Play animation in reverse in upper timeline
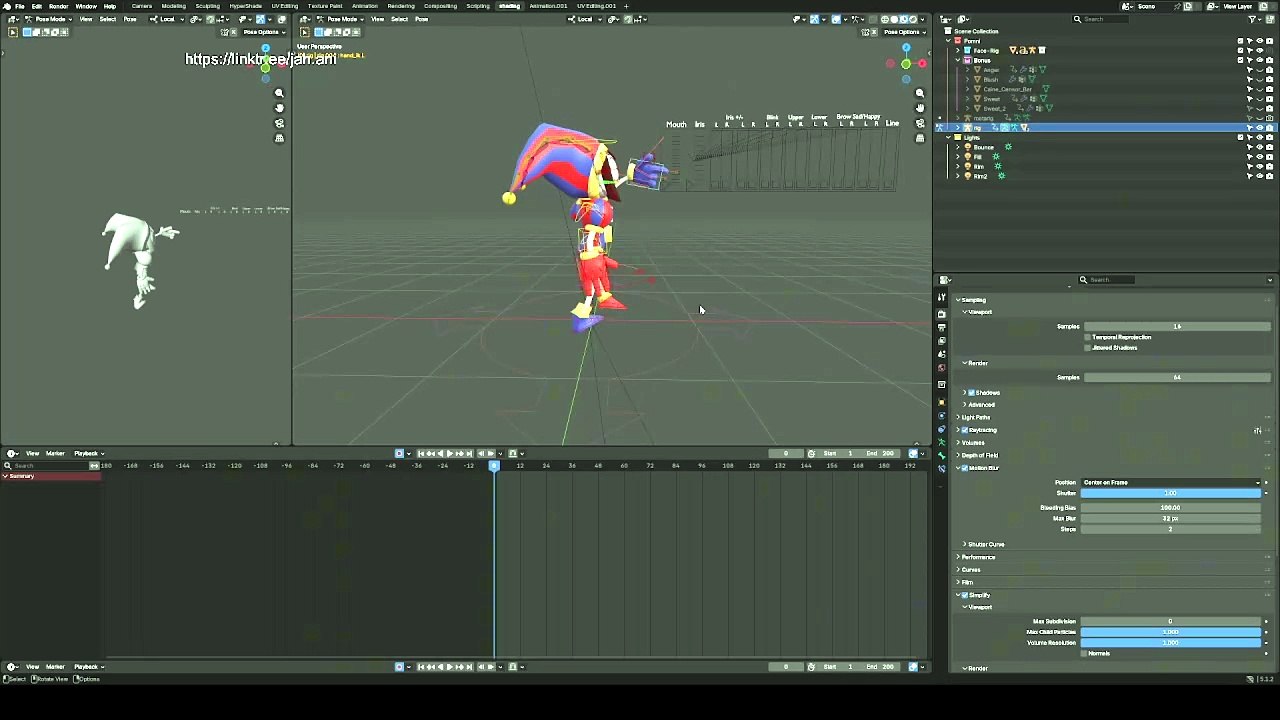Viewport: 1280px width, 720px height. coord(440,454)
